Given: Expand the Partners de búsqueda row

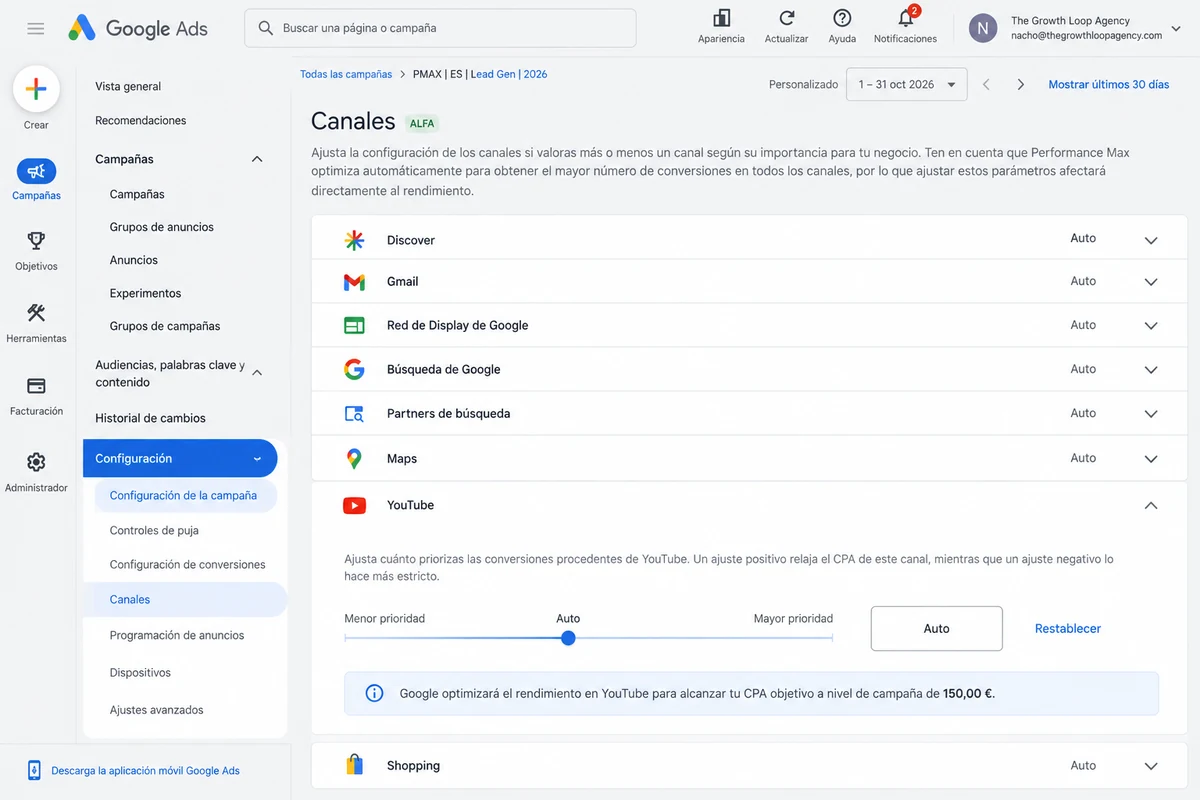Looking at the screenshot, I should [x=1151, y=414].
